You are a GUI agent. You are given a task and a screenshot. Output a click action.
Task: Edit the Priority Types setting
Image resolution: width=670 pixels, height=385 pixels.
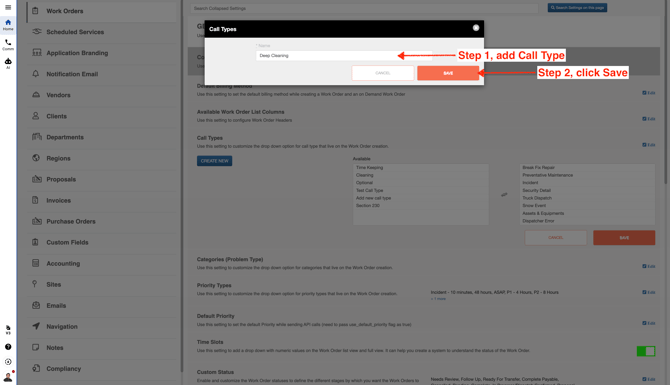649,292
